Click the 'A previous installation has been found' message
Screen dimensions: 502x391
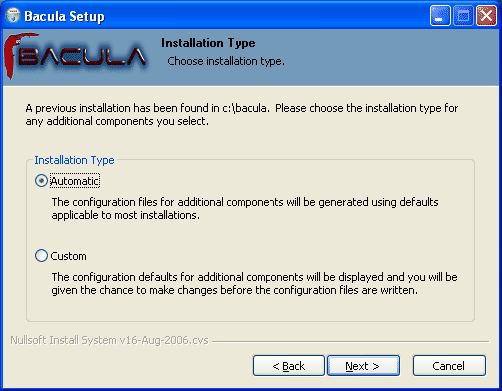click(x=242, y=115)
